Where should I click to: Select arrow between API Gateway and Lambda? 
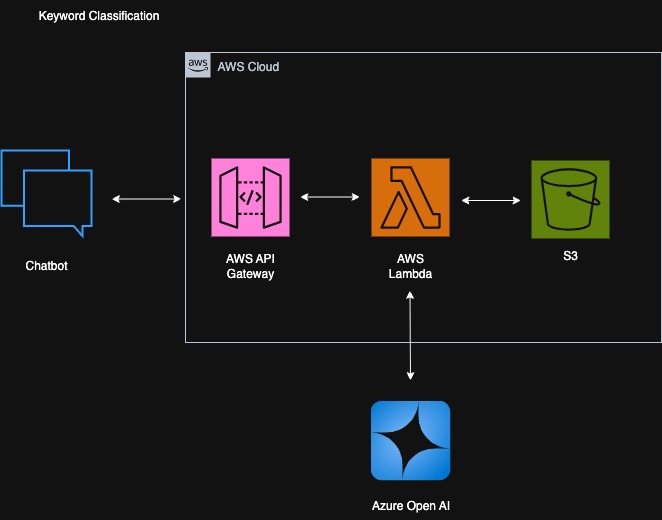[330, 197]
